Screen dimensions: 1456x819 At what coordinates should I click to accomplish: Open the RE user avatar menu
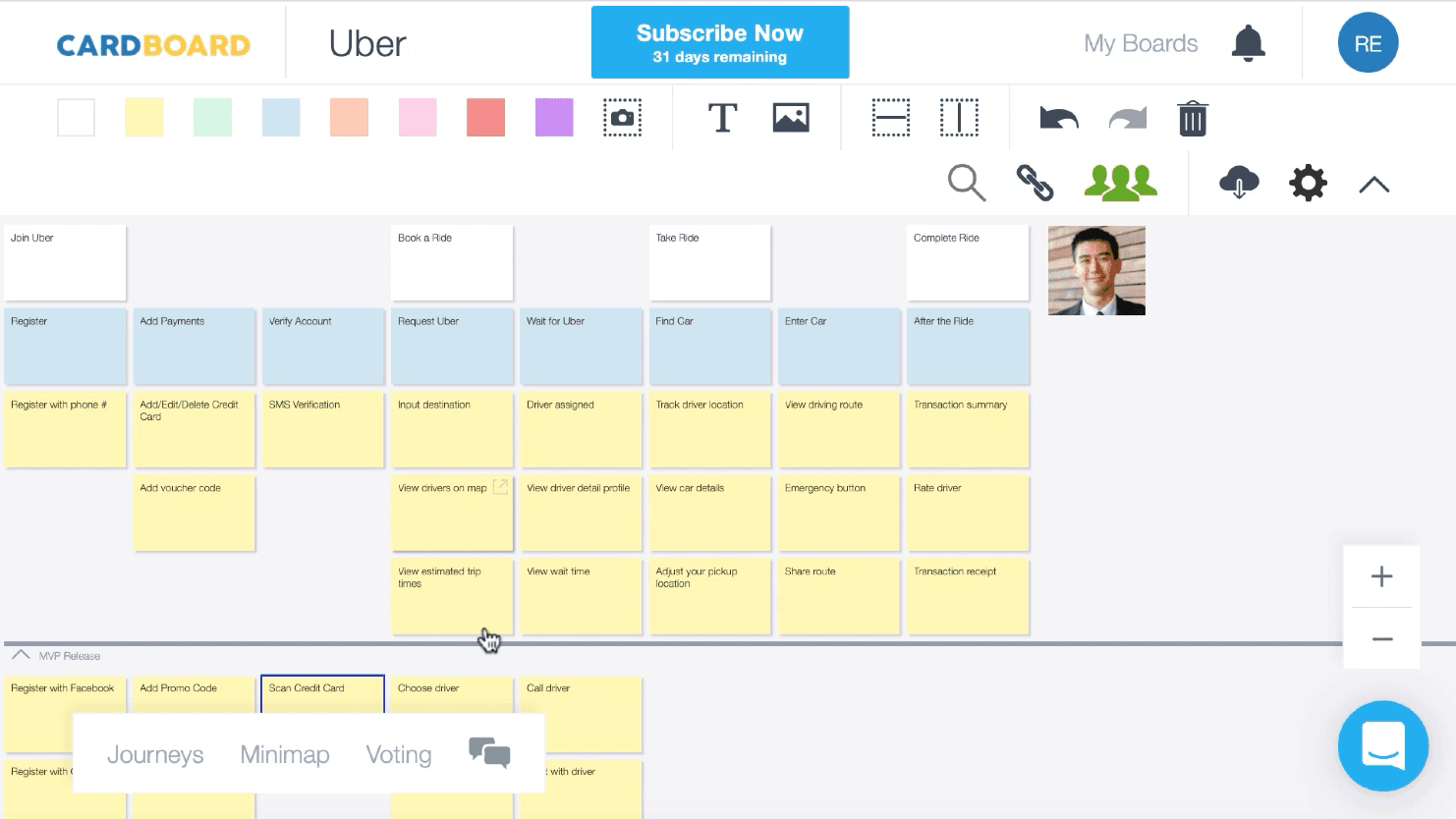click(x=1368, y=43)
